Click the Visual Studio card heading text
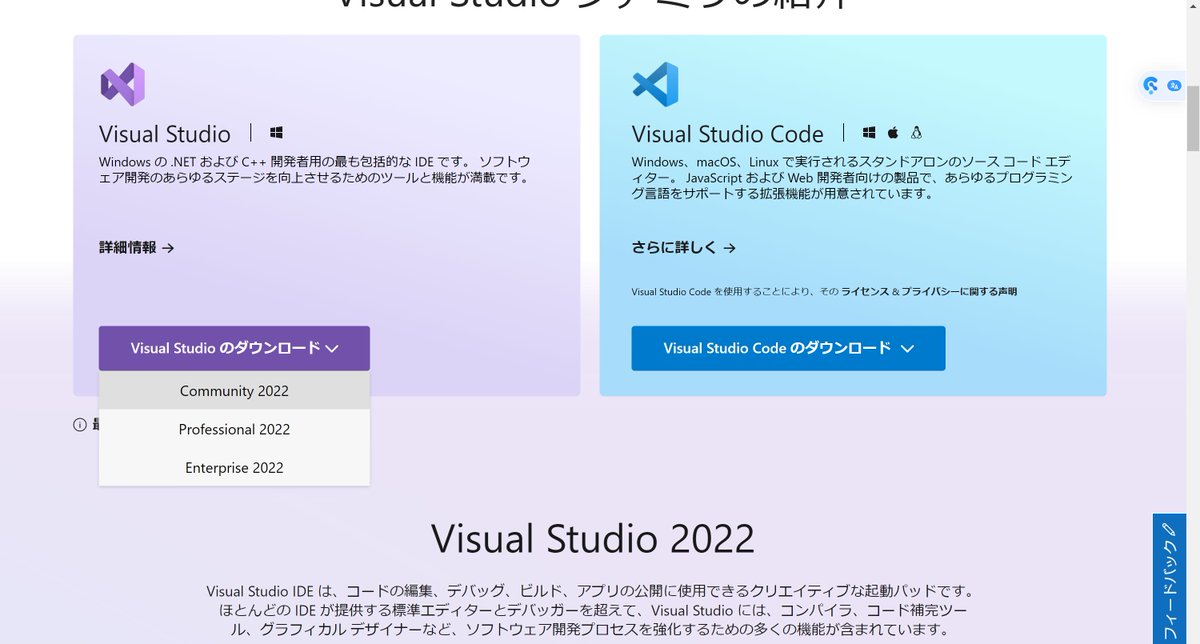Viewport: 1200px width, 644px height. 165,133
